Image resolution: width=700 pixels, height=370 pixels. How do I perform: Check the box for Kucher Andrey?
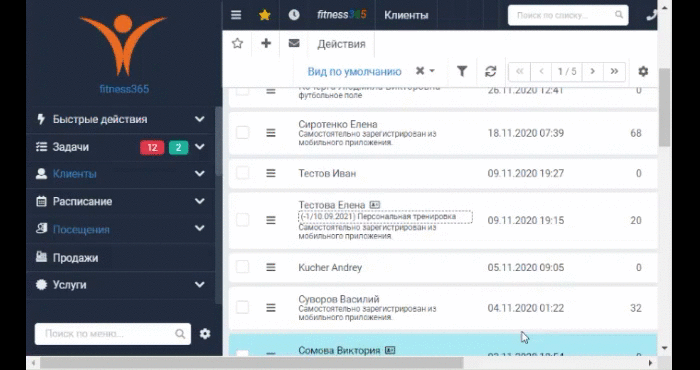pyautogui.click(x=242, y=267)
